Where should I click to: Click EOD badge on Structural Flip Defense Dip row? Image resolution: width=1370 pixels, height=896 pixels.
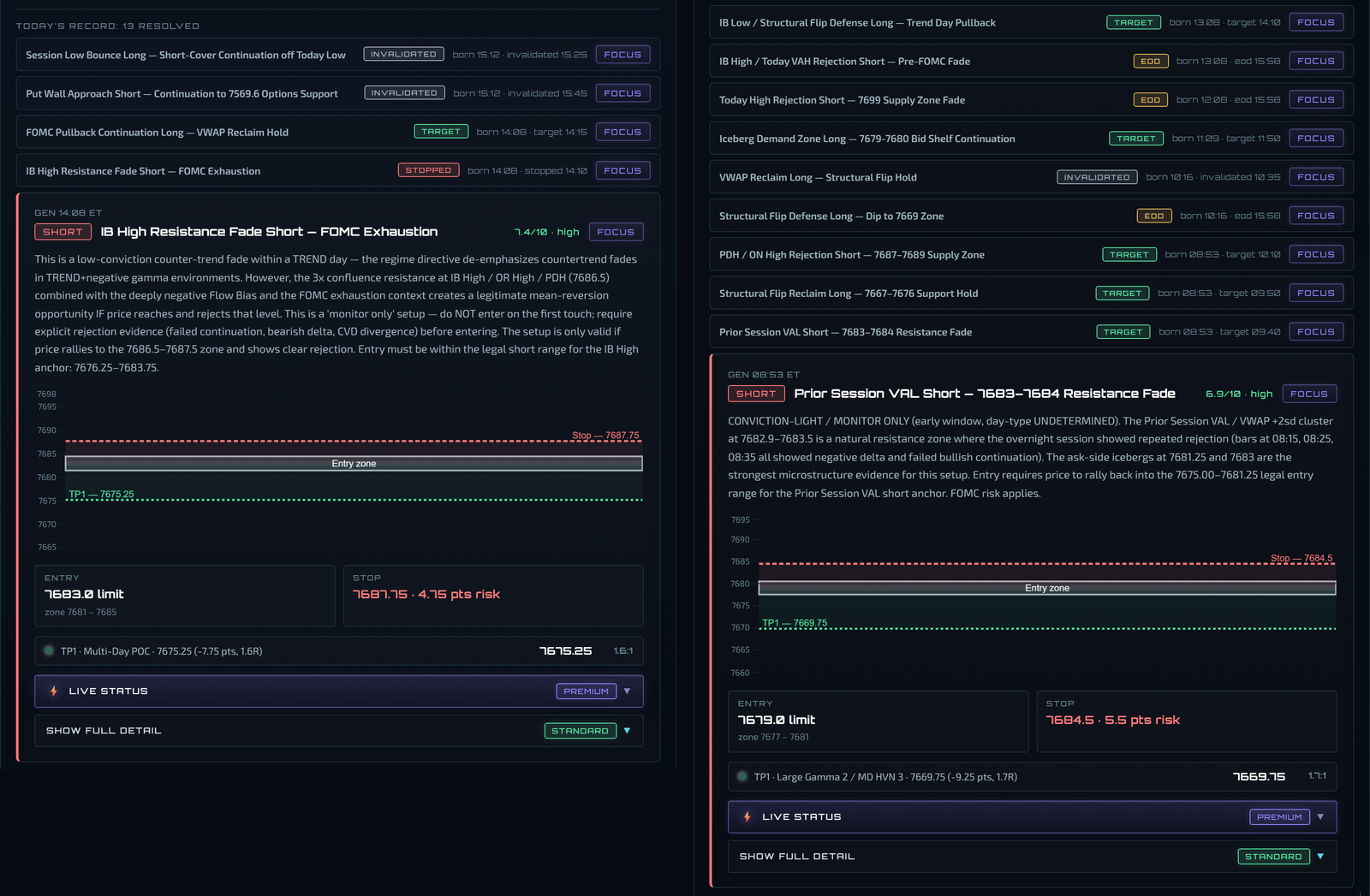tap(1154, 216)
